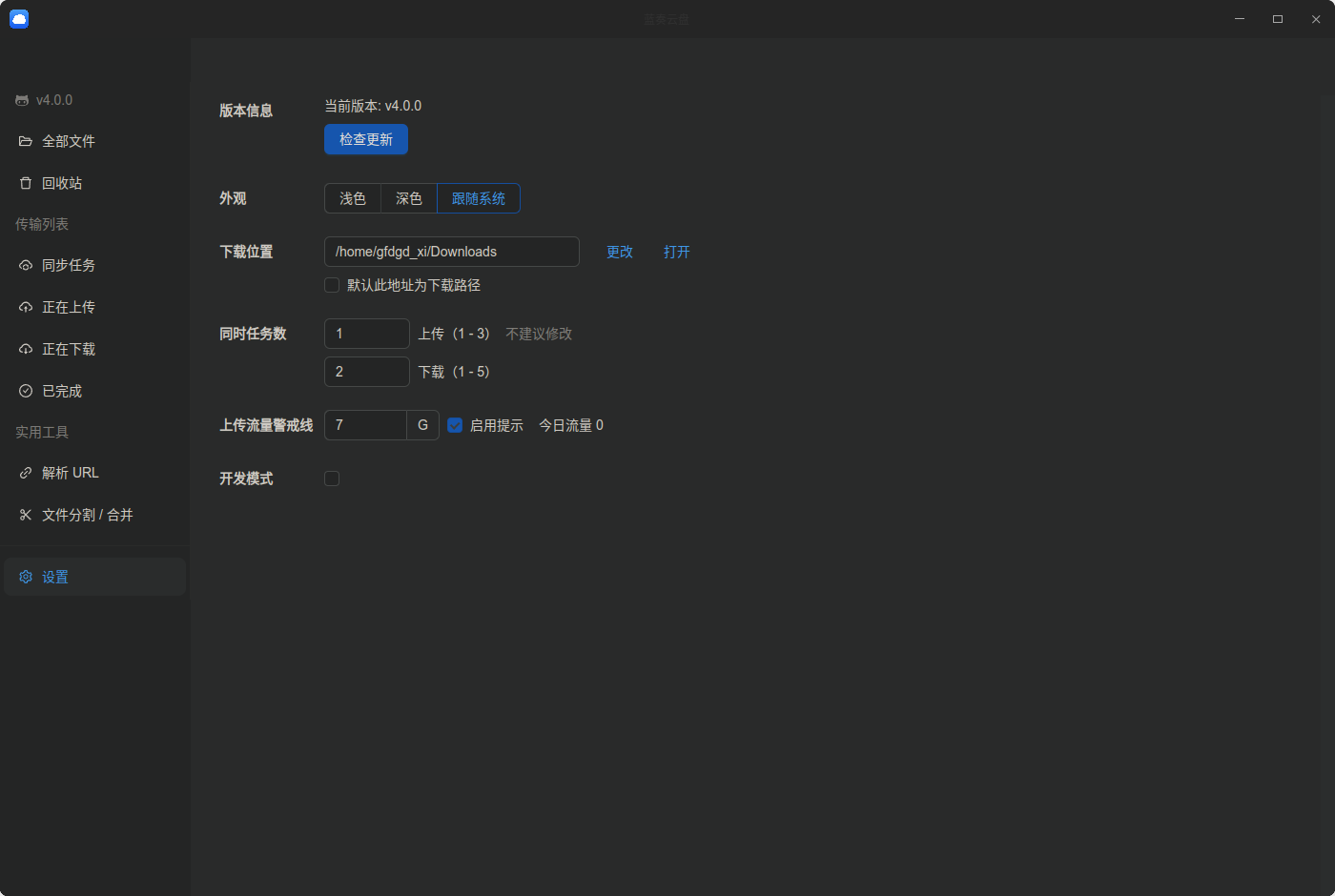Click the 今日流量 0 text
The height and width of the screenshot is (896, 1335).
pyautogui.click(x=571, y=425)
